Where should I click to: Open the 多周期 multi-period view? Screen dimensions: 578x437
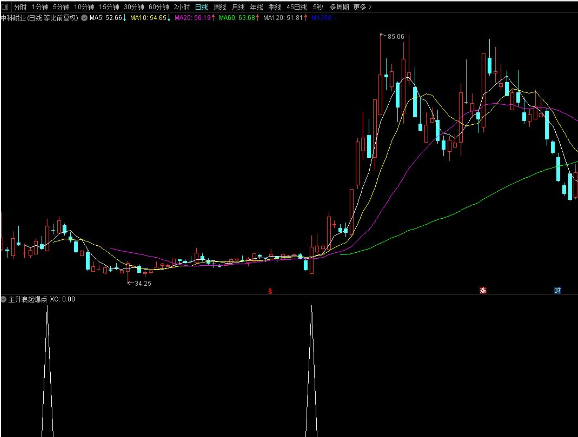pyautogui.click(x=339, y=7)
